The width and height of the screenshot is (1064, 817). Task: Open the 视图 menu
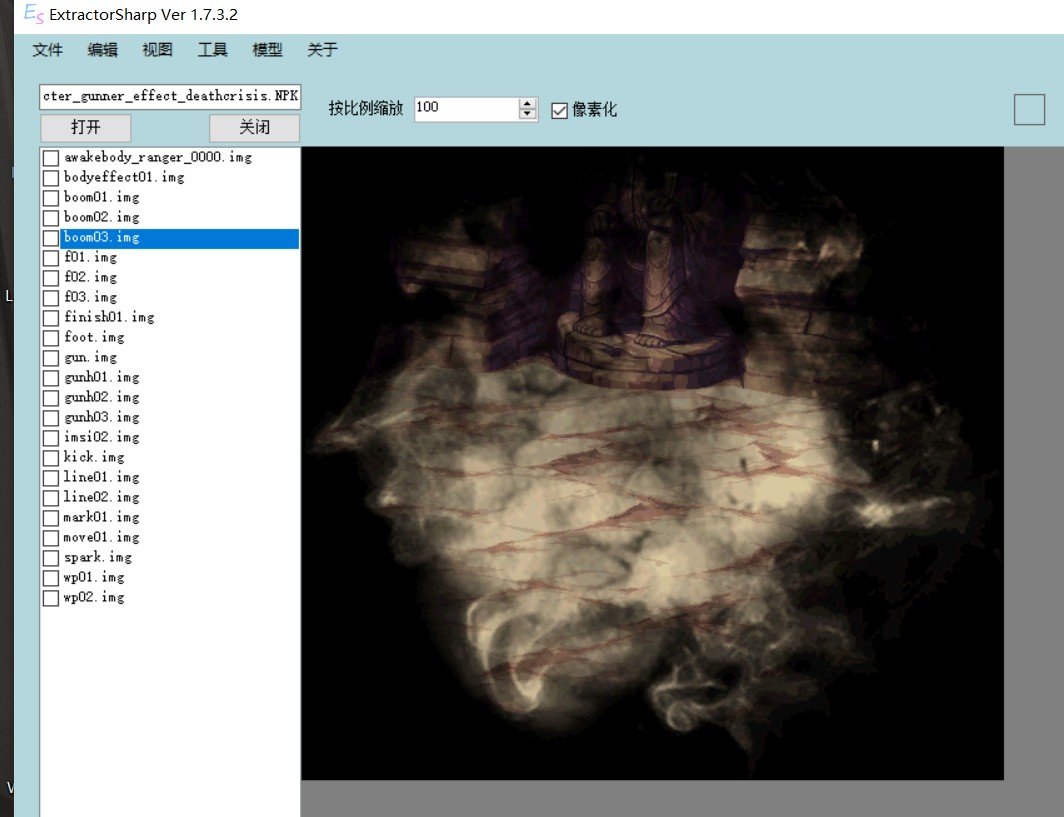(157, 50)
